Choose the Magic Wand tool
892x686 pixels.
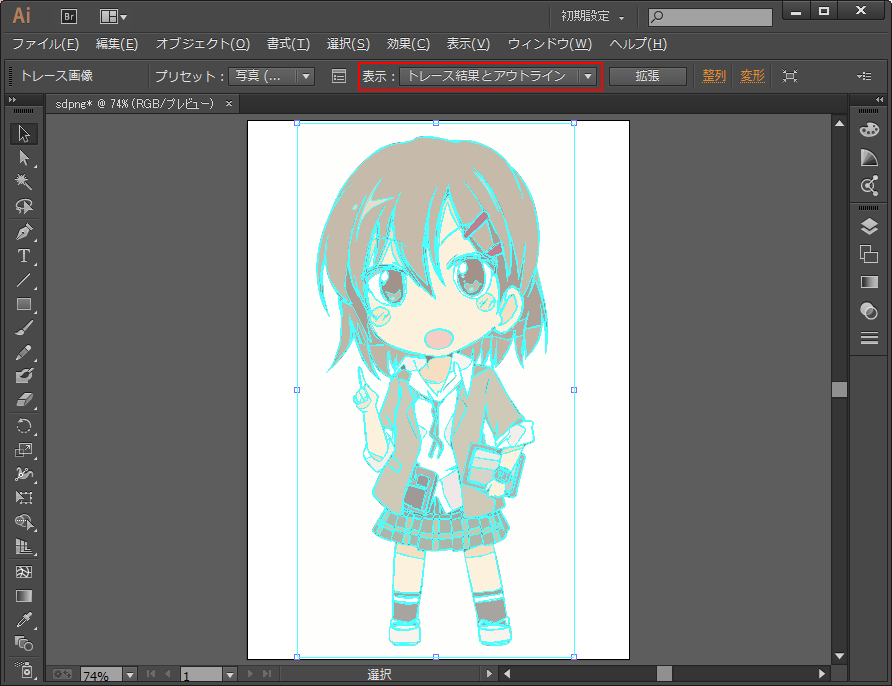24,182
